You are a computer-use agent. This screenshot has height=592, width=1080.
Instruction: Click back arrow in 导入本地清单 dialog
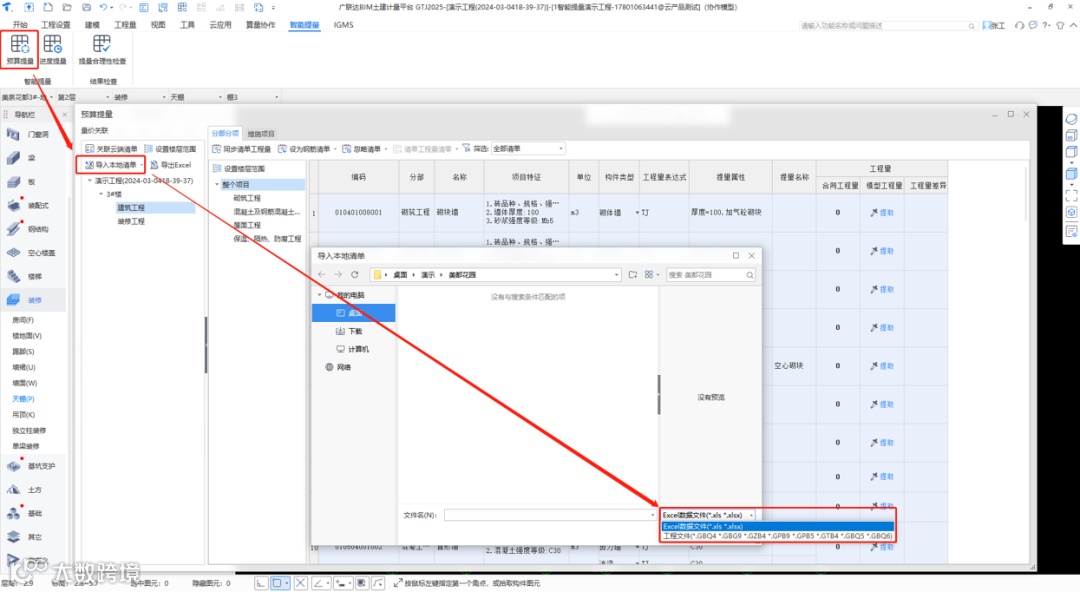coord(322,274)
